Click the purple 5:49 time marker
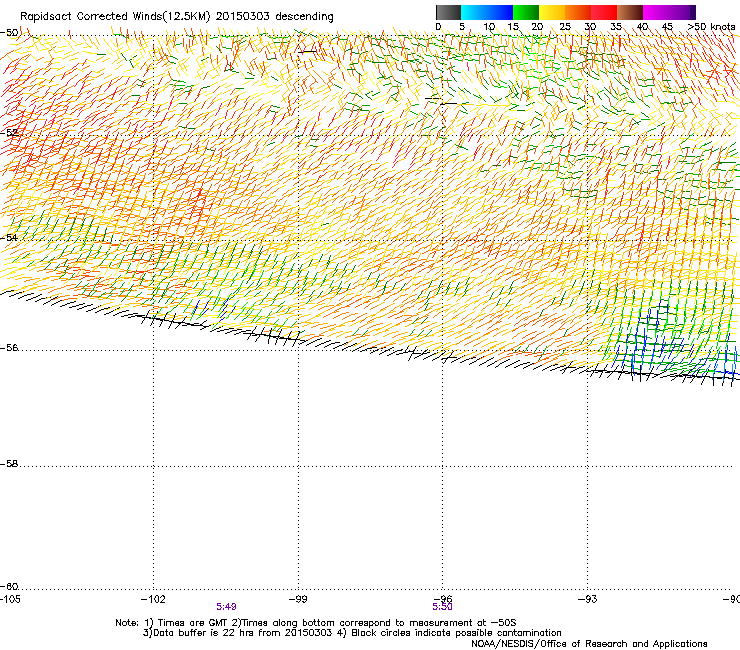 (227, 607)
